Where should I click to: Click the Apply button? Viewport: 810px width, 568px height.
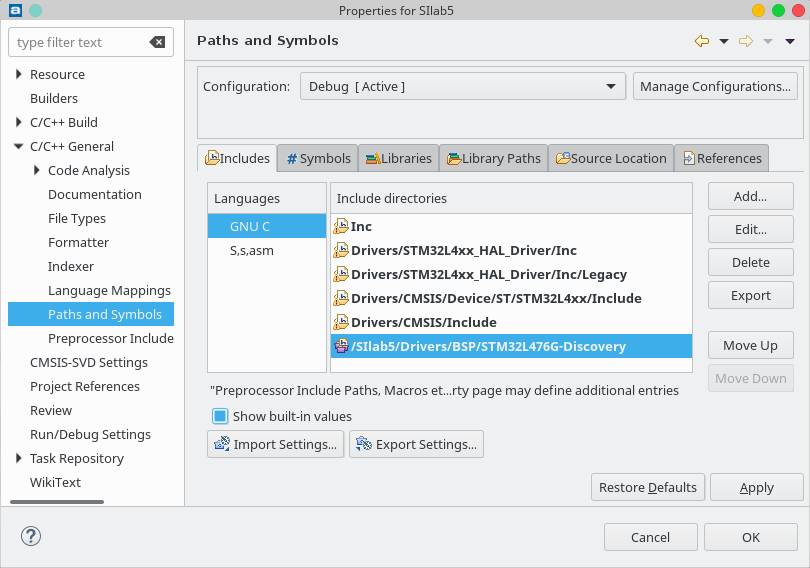tap(756, 487)
